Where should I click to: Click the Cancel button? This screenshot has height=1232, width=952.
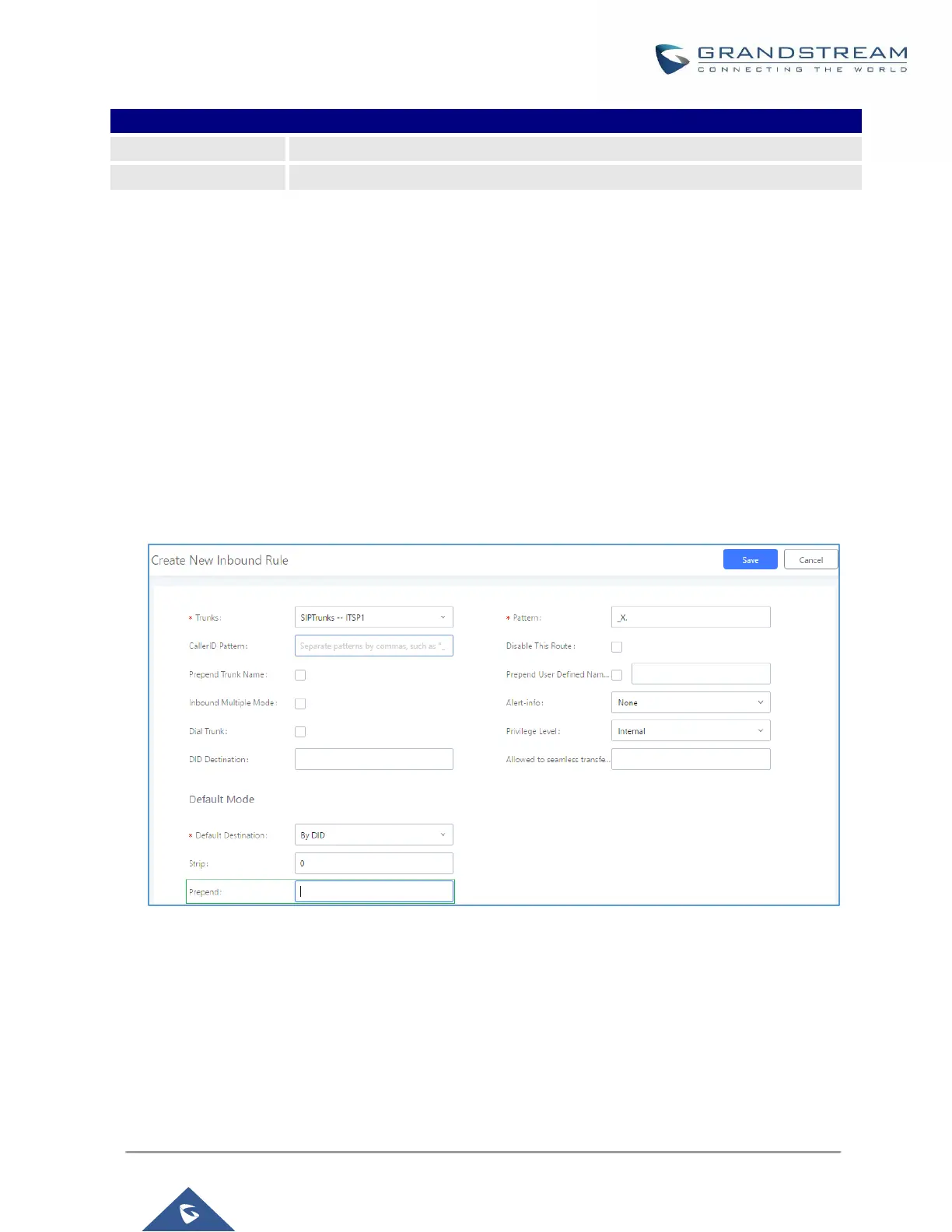click(810, 559)
